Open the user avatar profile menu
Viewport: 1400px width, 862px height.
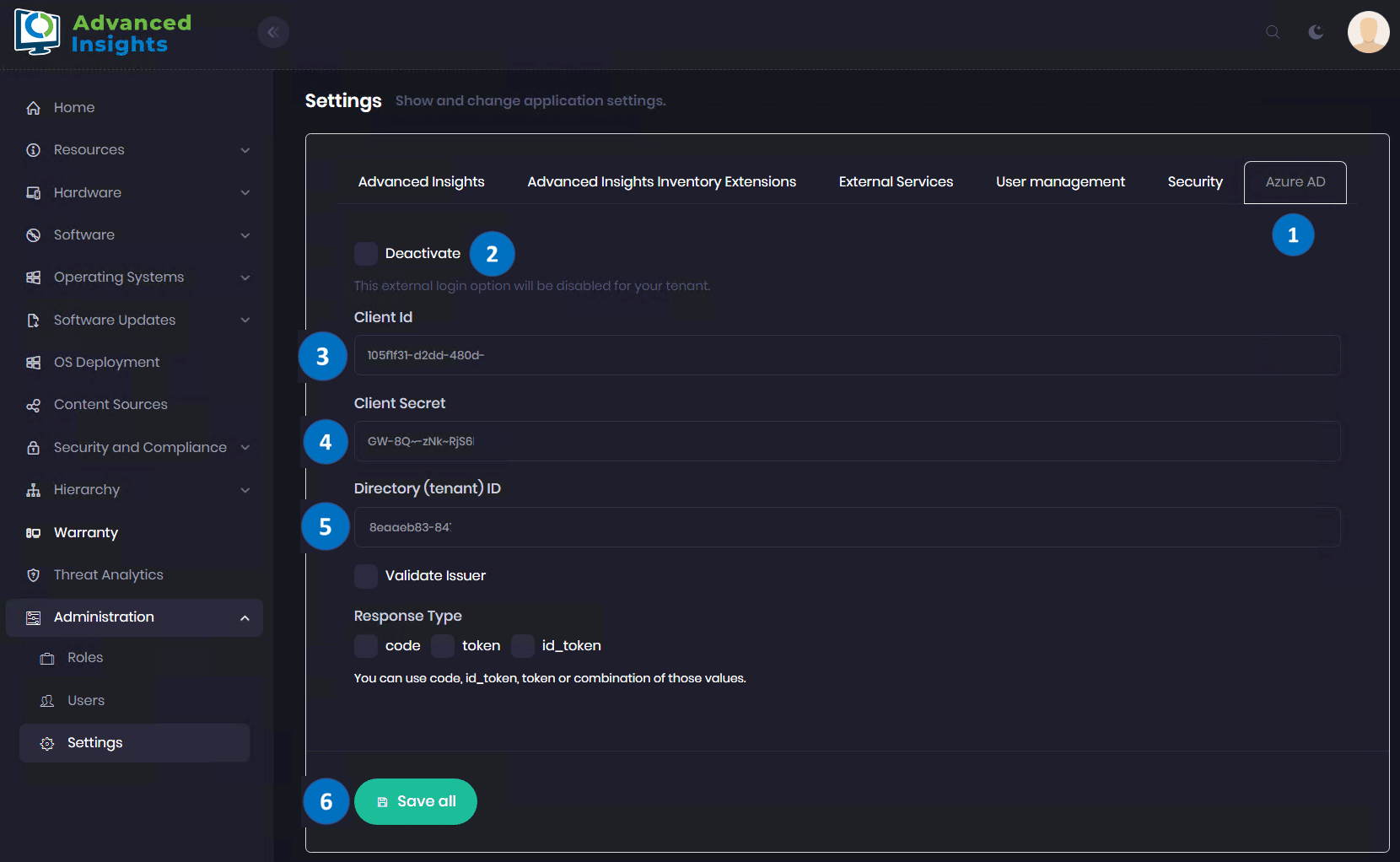point(1368,32)
